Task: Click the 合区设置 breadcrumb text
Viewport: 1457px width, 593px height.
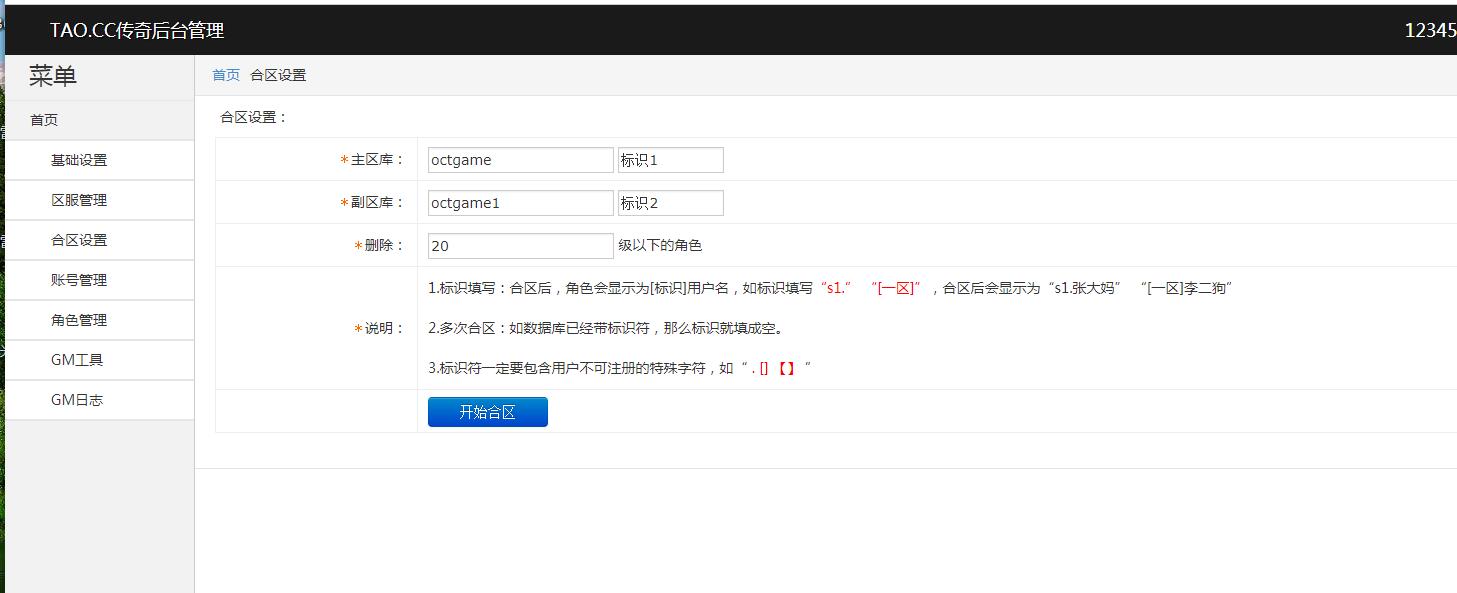Action: [x=278, y=75]
